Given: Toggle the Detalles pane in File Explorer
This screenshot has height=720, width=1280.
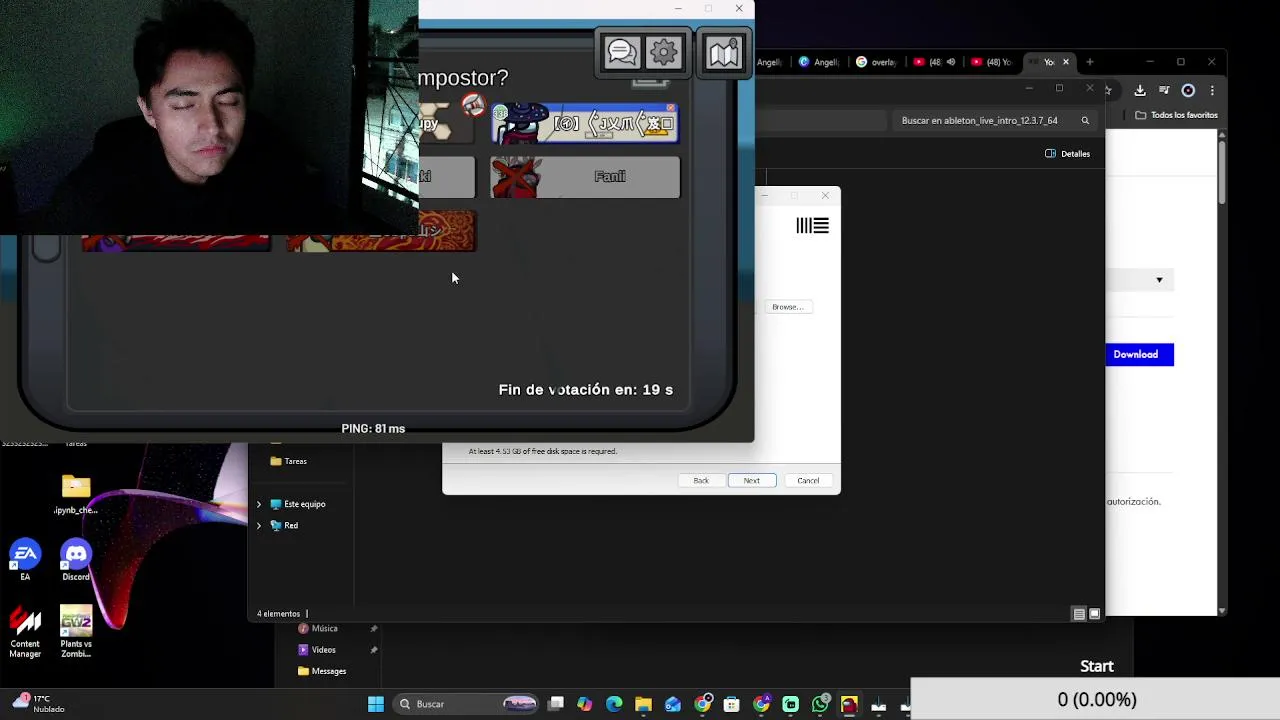Looking at the screenshot, I should [x=1067, y=154].
